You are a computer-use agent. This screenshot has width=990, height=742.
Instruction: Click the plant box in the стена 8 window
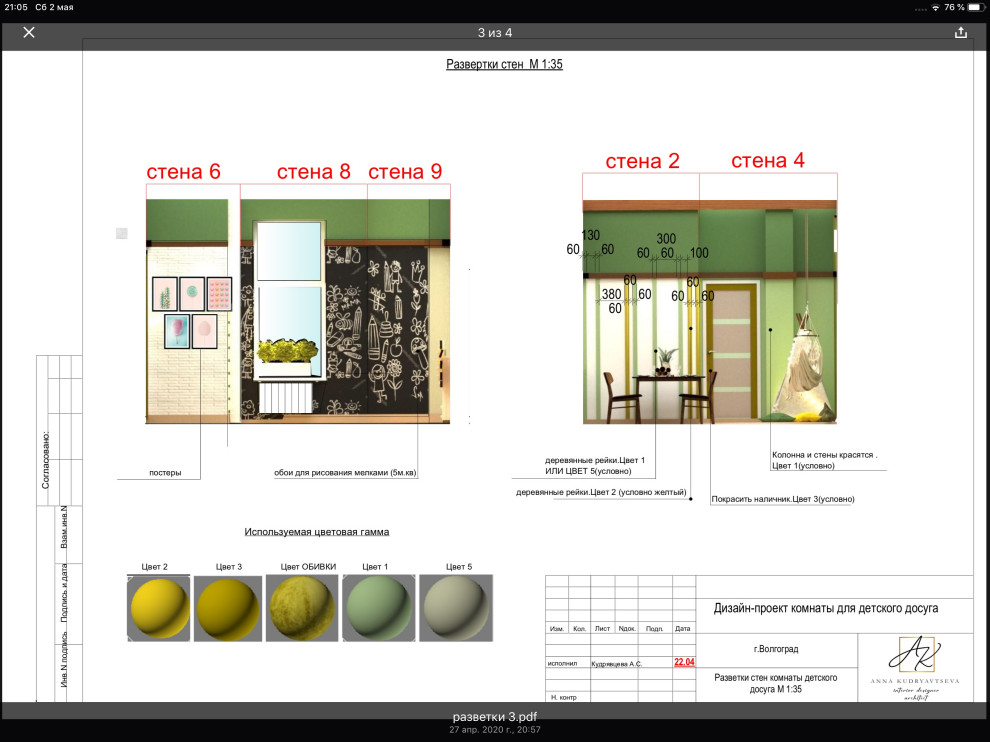coord(287,352)
